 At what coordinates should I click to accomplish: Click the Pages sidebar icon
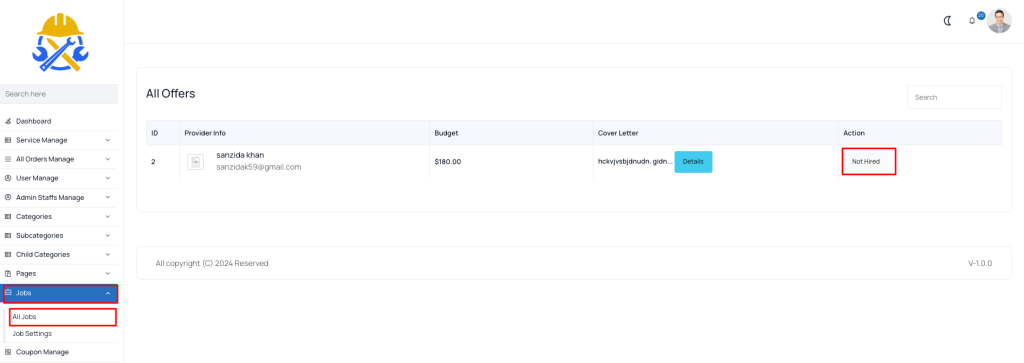click(8, 274)
